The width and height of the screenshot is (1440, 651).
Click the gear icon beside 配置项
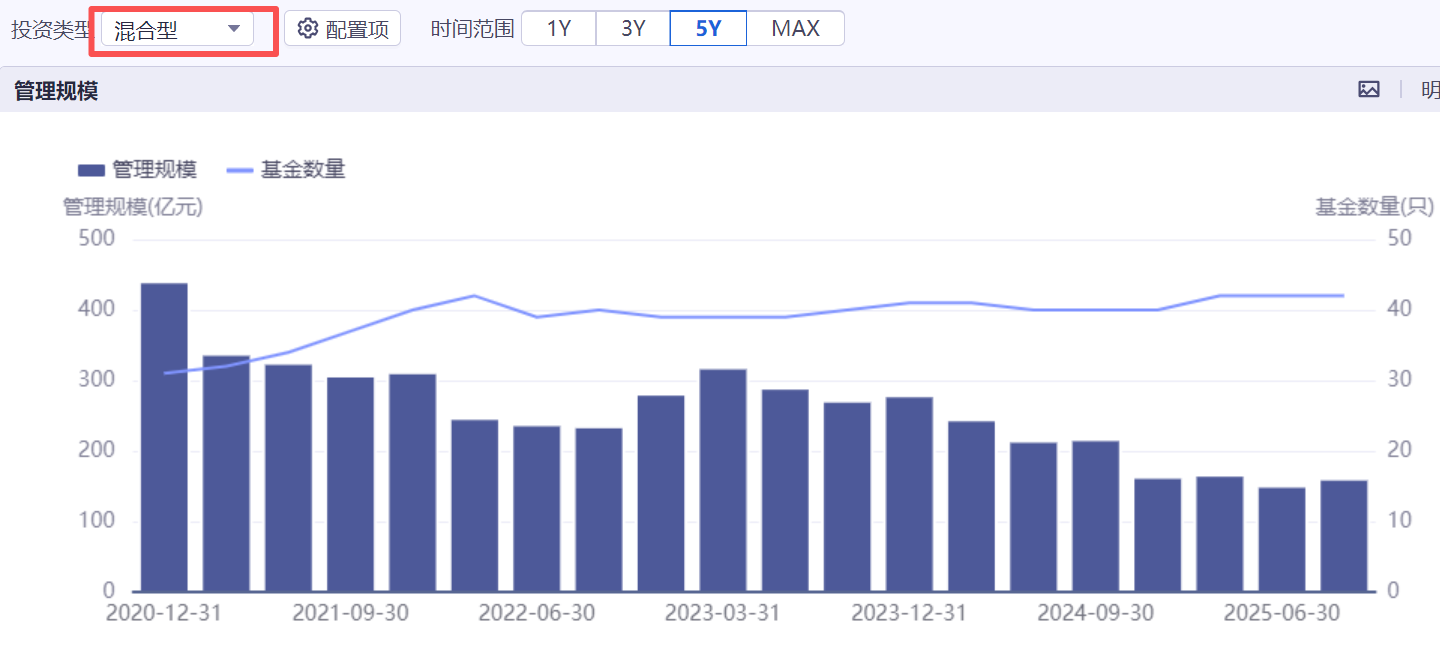tap(307, 28)
